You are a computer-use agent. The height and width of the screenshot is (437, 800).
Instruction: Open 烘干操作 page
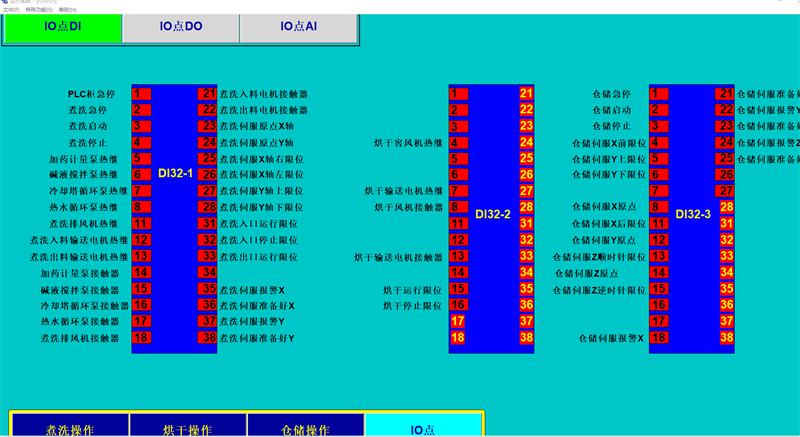point(188,428)
